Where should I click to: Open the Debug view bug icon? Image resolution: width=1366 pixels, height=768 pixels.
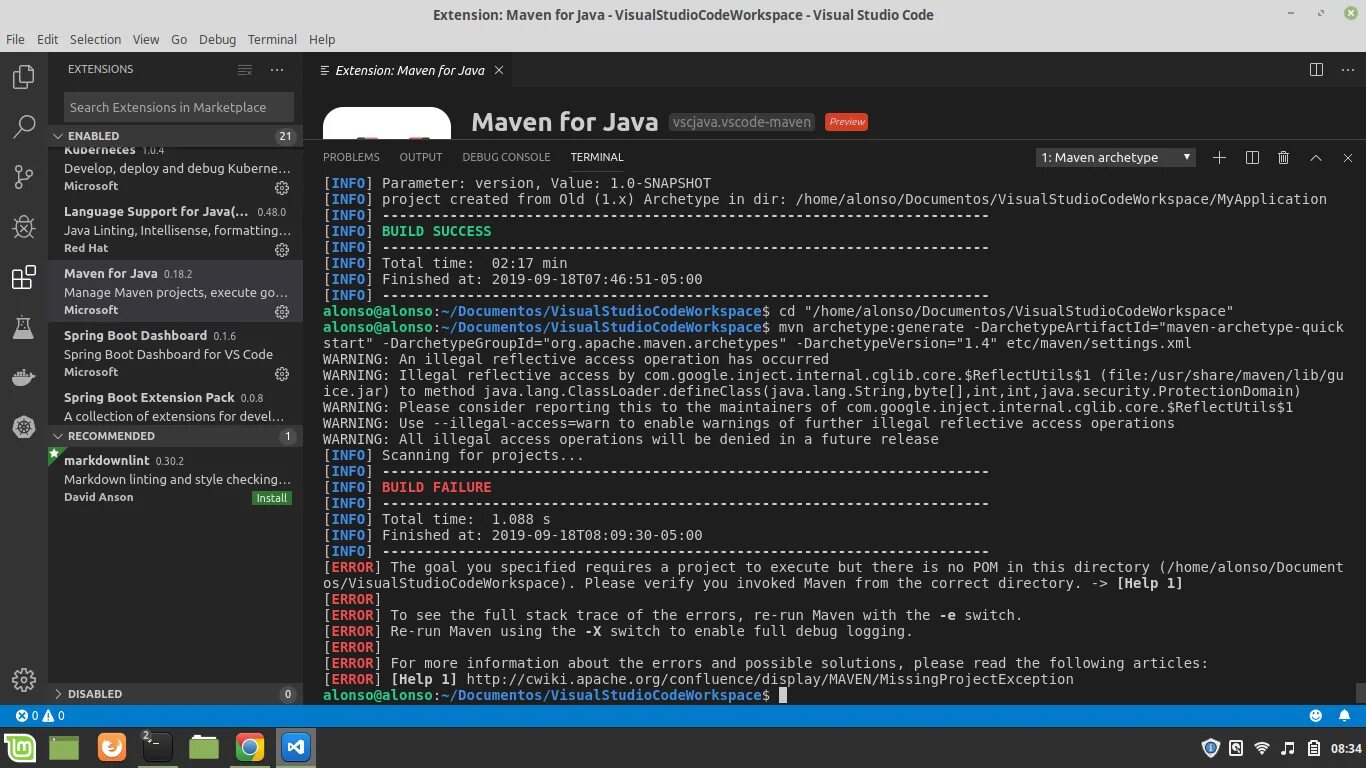(x=23, y=227)
